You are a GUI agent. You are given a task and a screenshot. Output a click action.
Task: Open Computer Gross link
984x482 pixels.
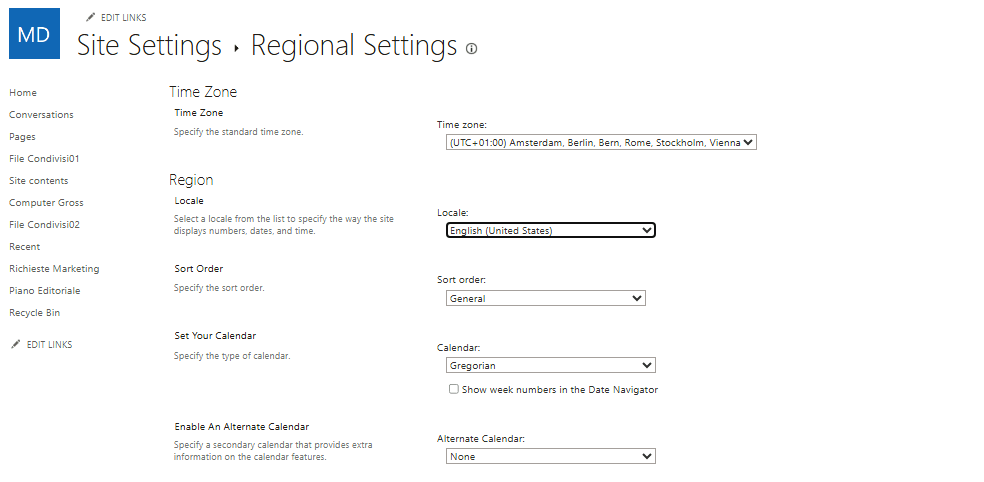[46, 203]
